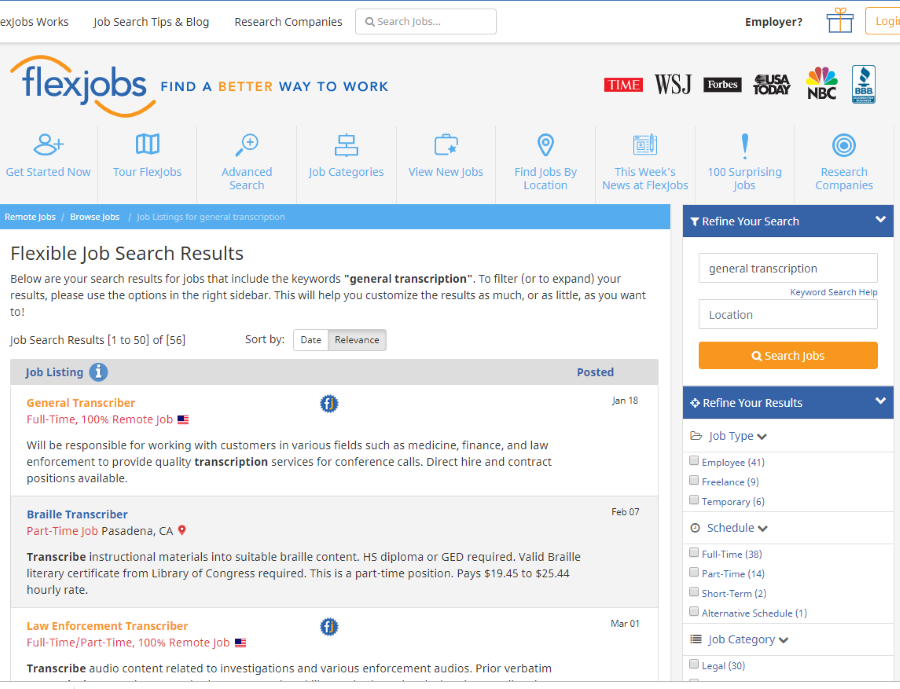
Task: Sort results by Date
Action: pyautogui.click(x=311, y=340)
